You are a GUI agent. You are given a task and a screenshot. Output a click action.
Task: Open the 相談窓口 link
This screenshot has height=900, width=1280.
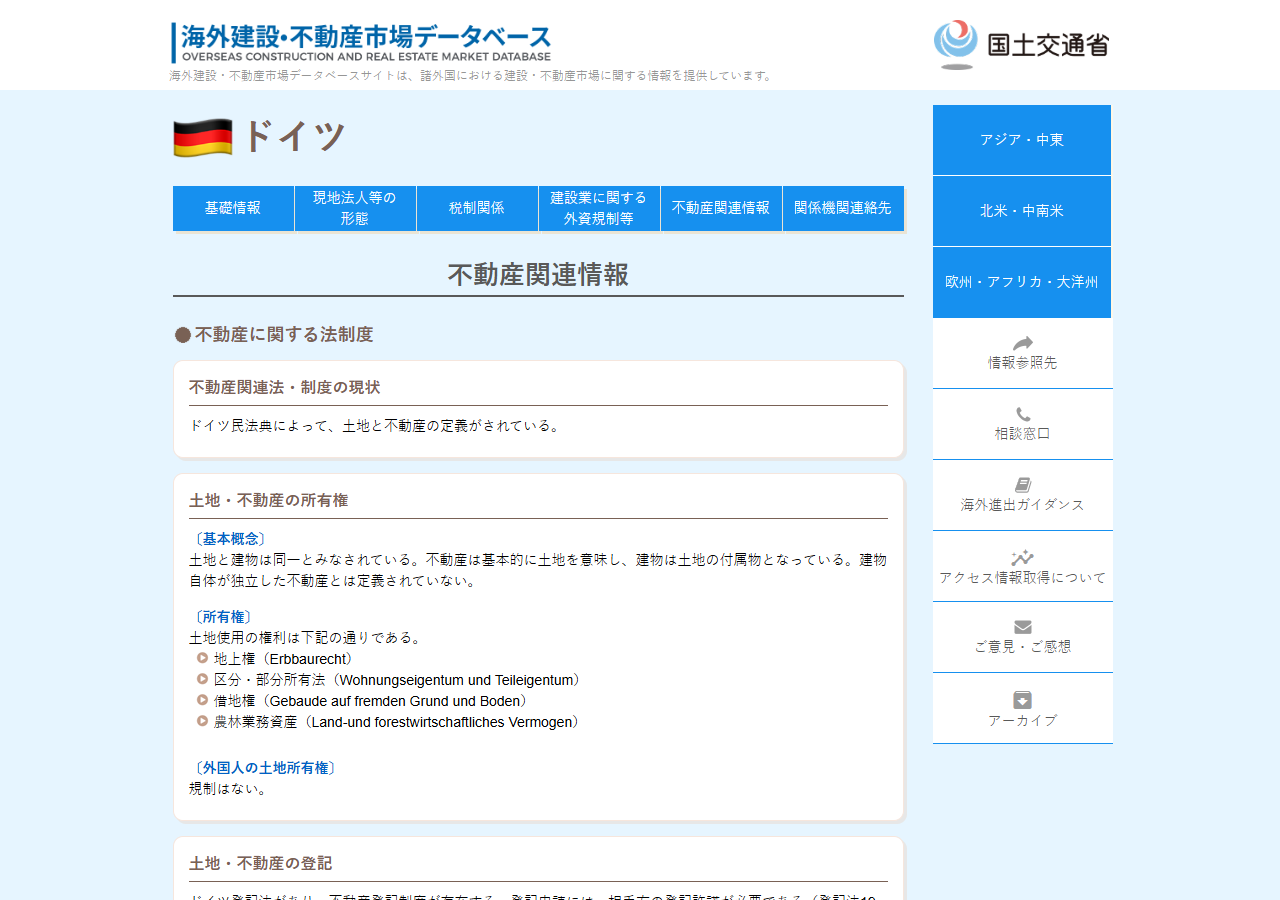tap(1022, 424)
